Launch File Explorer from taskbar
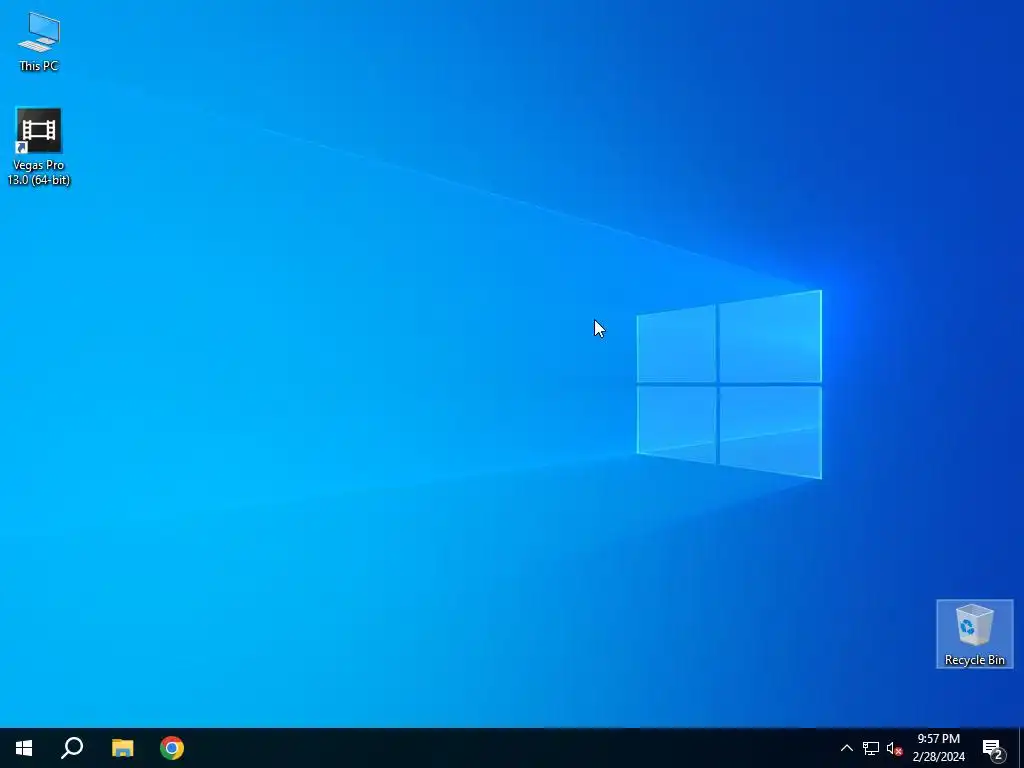Viewport: 1024px width, 768px height. point(123,748)
